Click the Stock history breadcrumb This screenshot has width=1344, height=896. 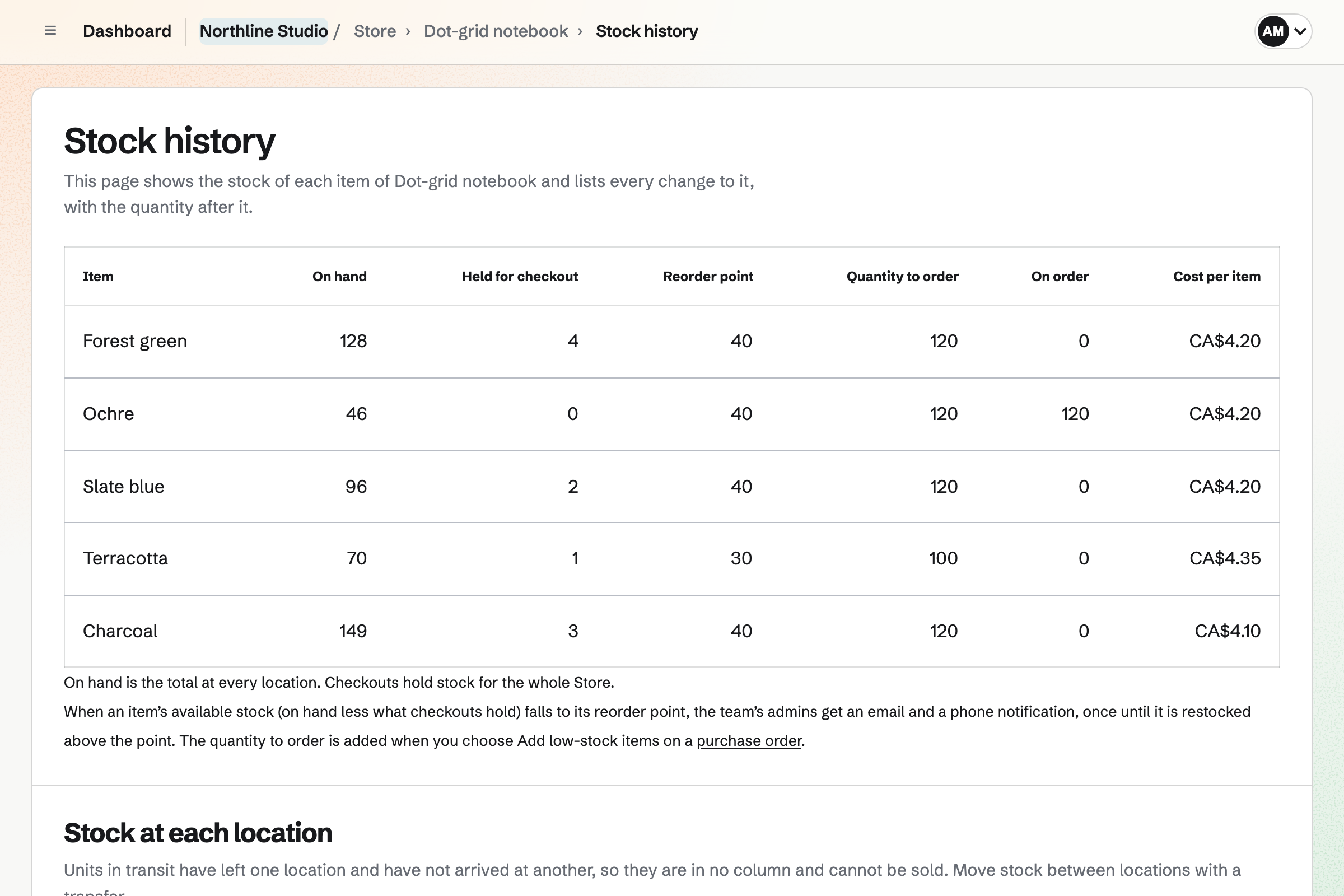pos(646,31)
